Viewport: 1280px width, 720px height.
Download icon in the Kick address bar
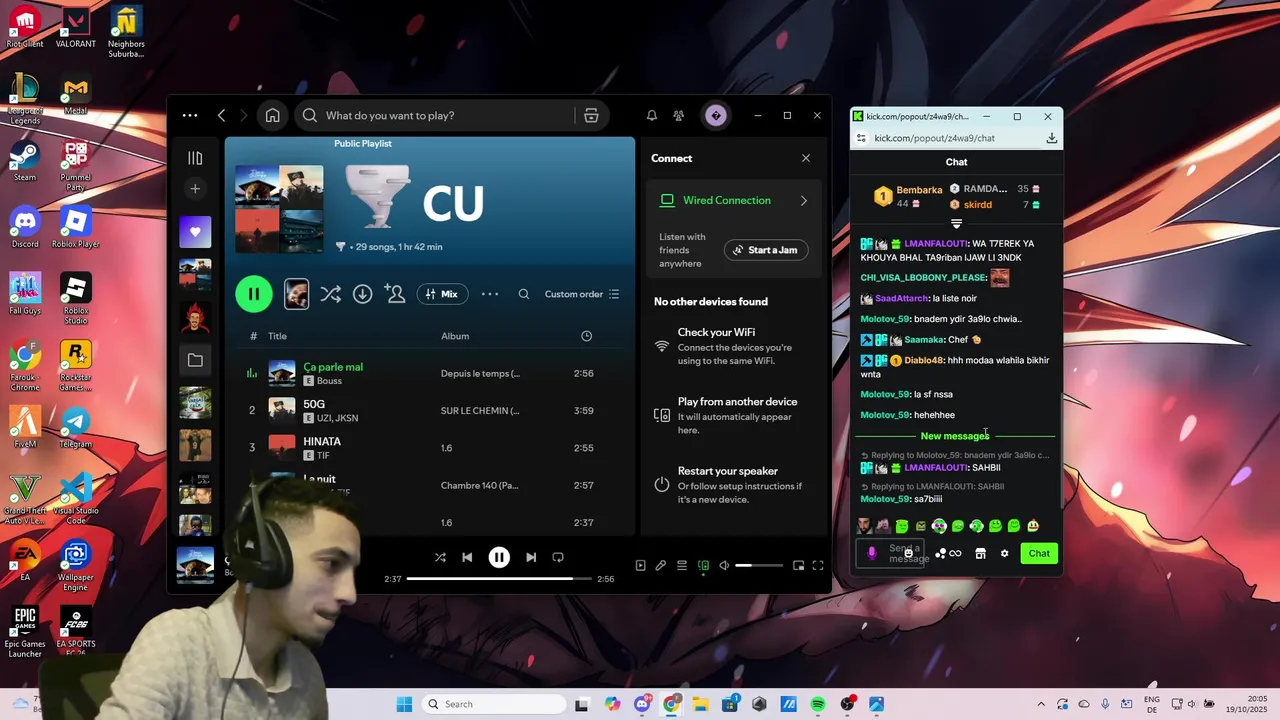(1052, 138)
